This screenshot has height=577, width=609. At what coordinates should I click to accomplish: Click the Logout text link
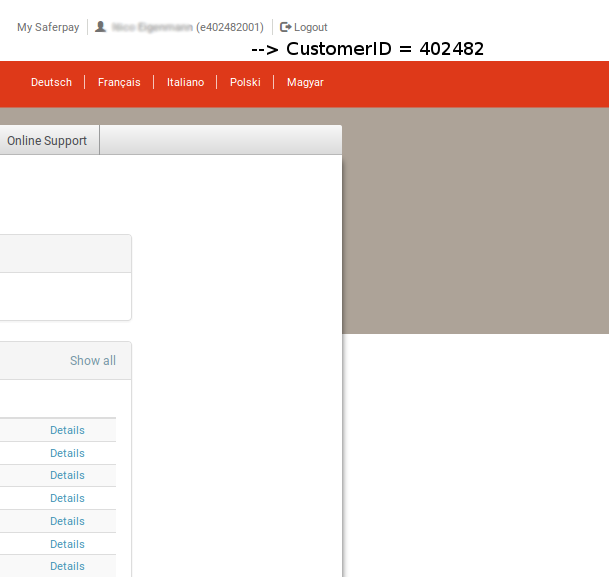click(x=311, y=27)
